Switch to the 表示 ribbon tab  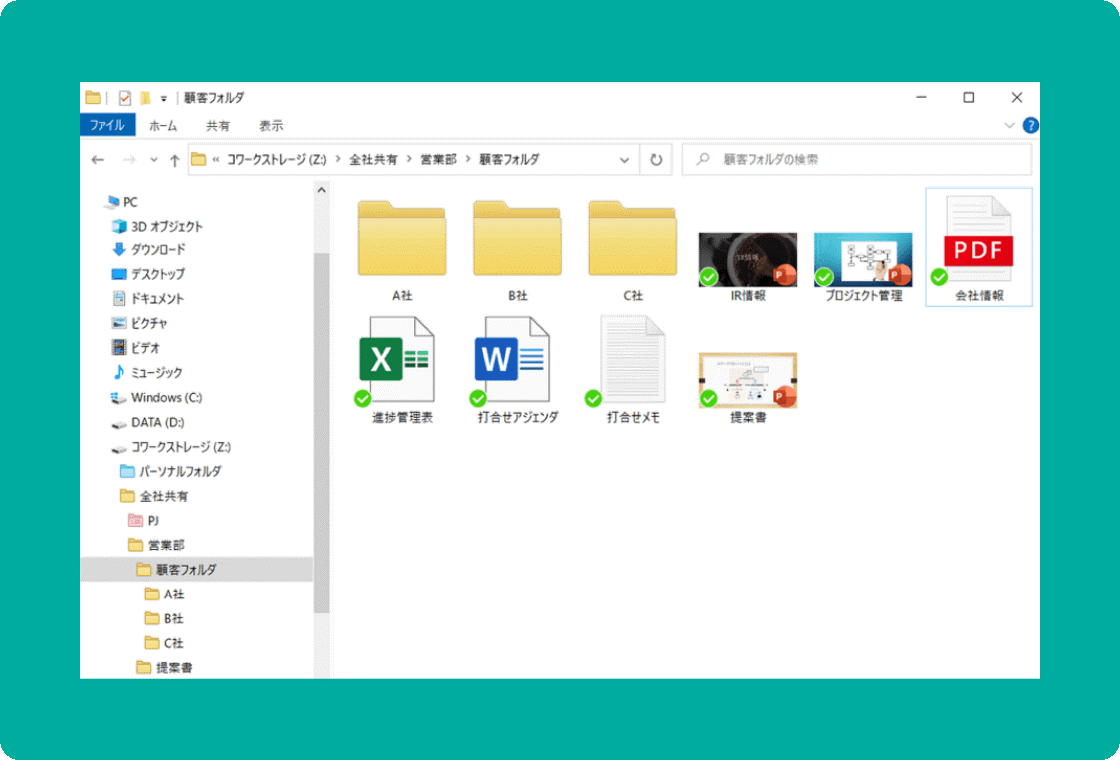(x=270, y=125)
